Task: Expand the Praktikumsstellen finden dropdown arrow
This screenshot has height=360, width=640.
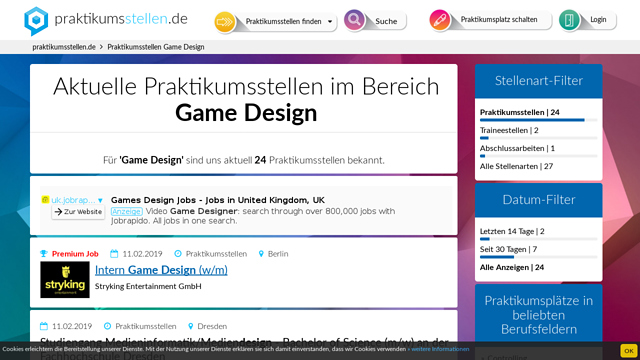Action: coord(330,22)
